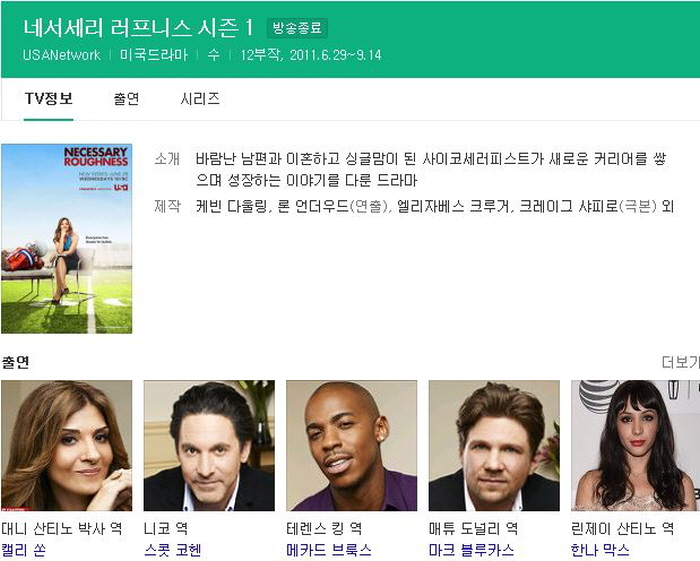Click the actor name link 스콧 코헨
Viewport: 700px width, 561px height.
173,550
